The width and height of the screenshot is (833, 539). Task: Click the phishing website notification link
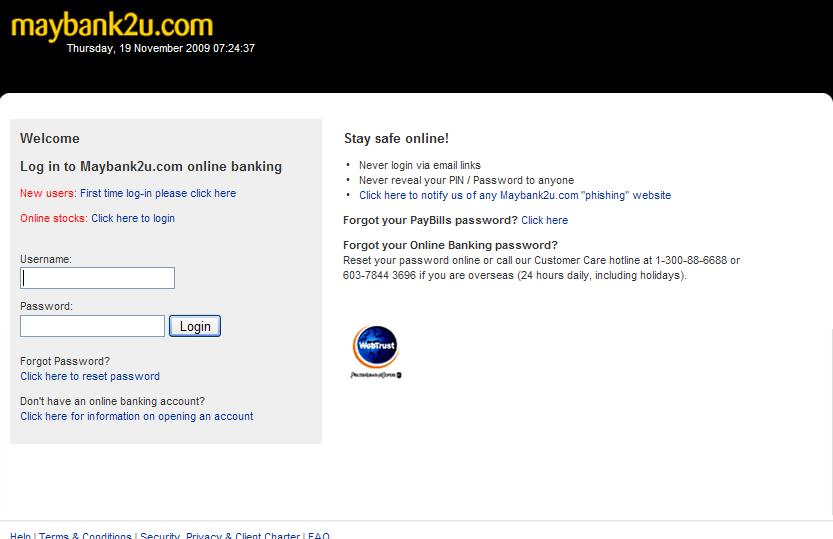click(515, 195)
